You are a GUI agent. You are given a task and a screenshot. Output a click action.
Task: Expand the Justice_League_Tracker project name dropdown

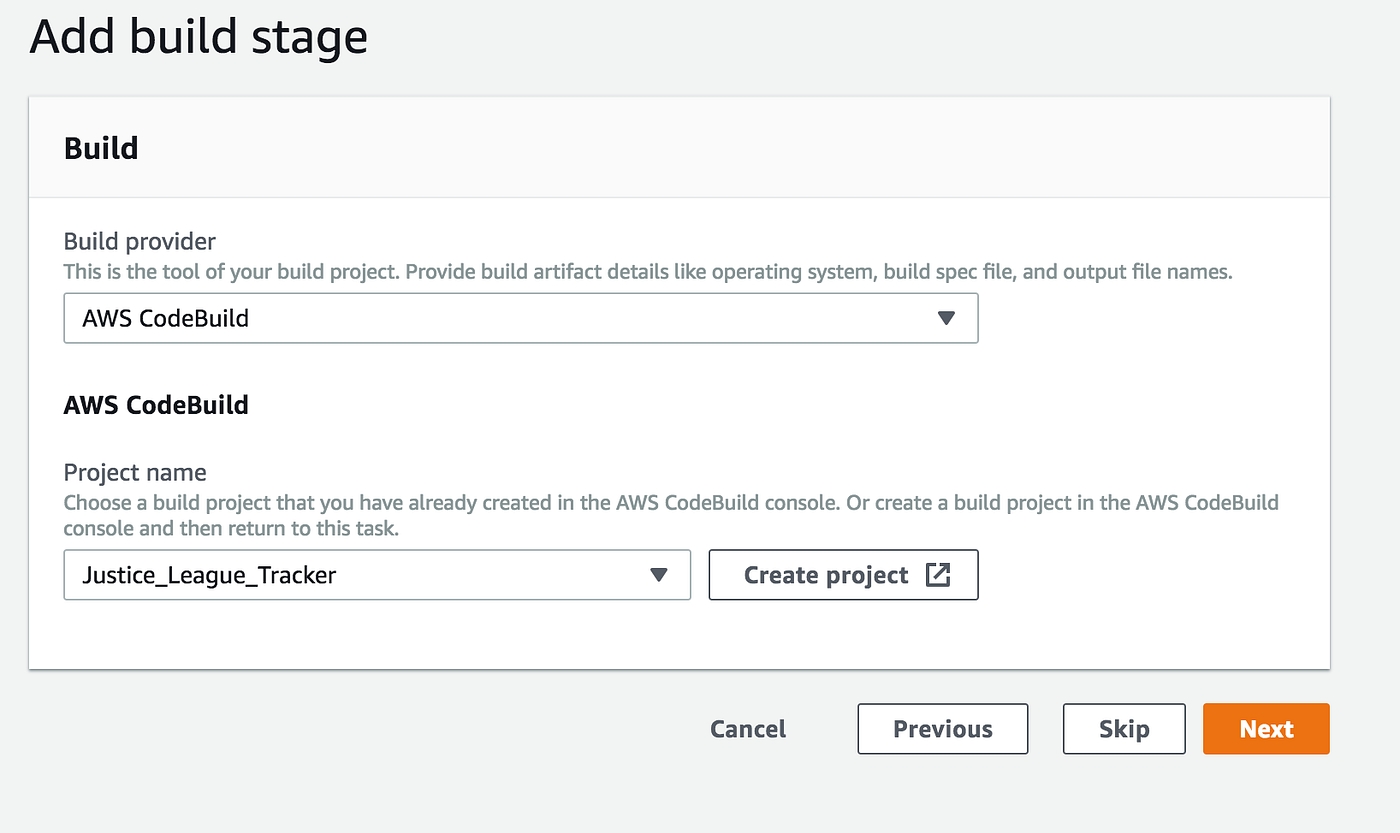click(x=376, y=575)
